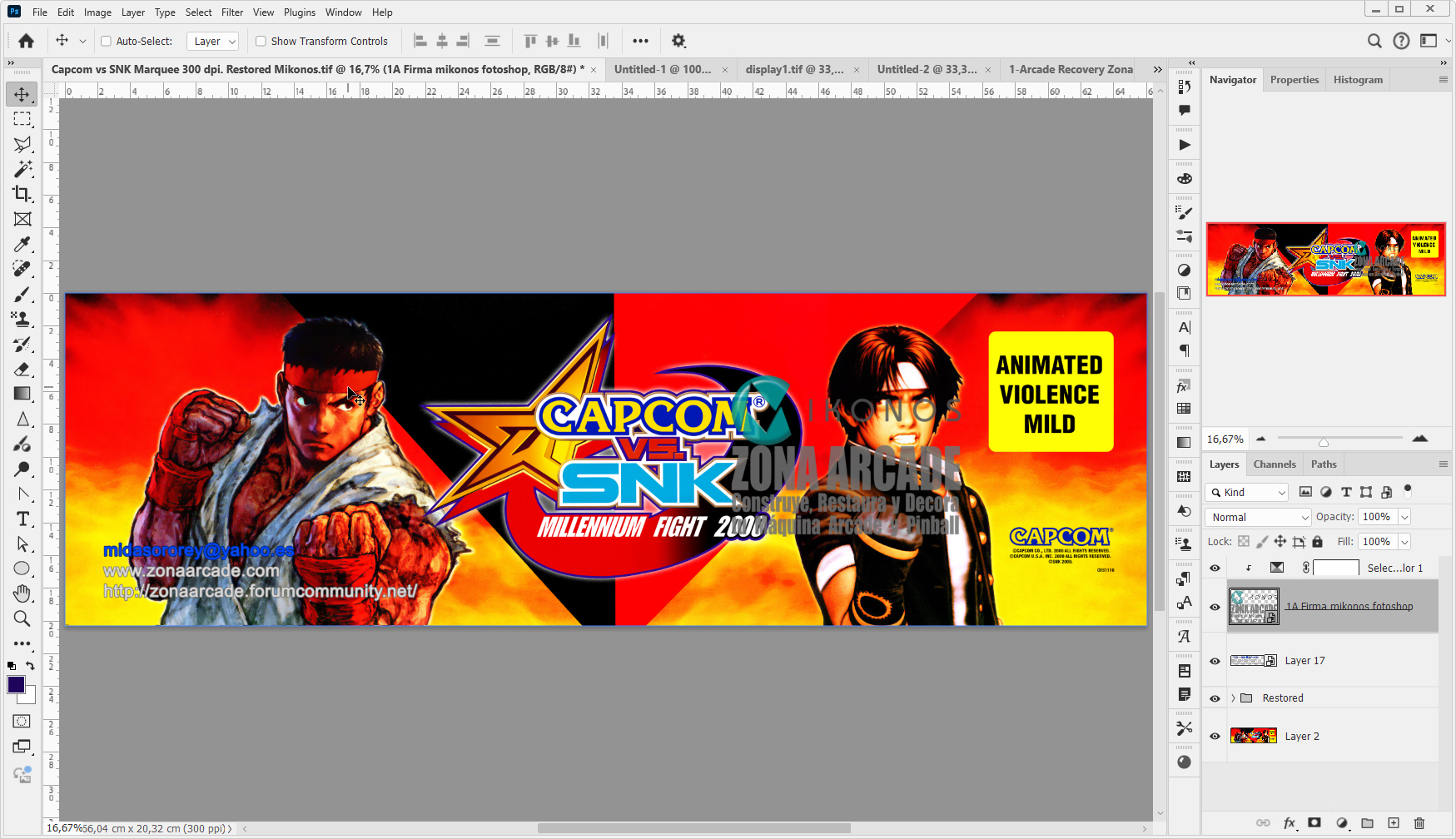
Task: Open the Plugins menu
Action: tap(300, 12)
